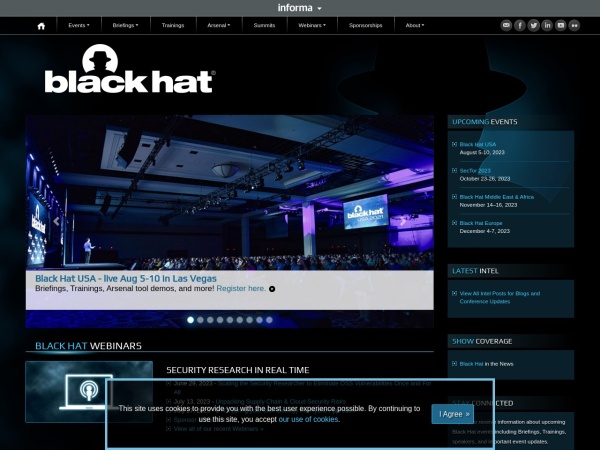View All Intel Posts for Blogs link
The image size is (600, 450).
coord(500,297)
